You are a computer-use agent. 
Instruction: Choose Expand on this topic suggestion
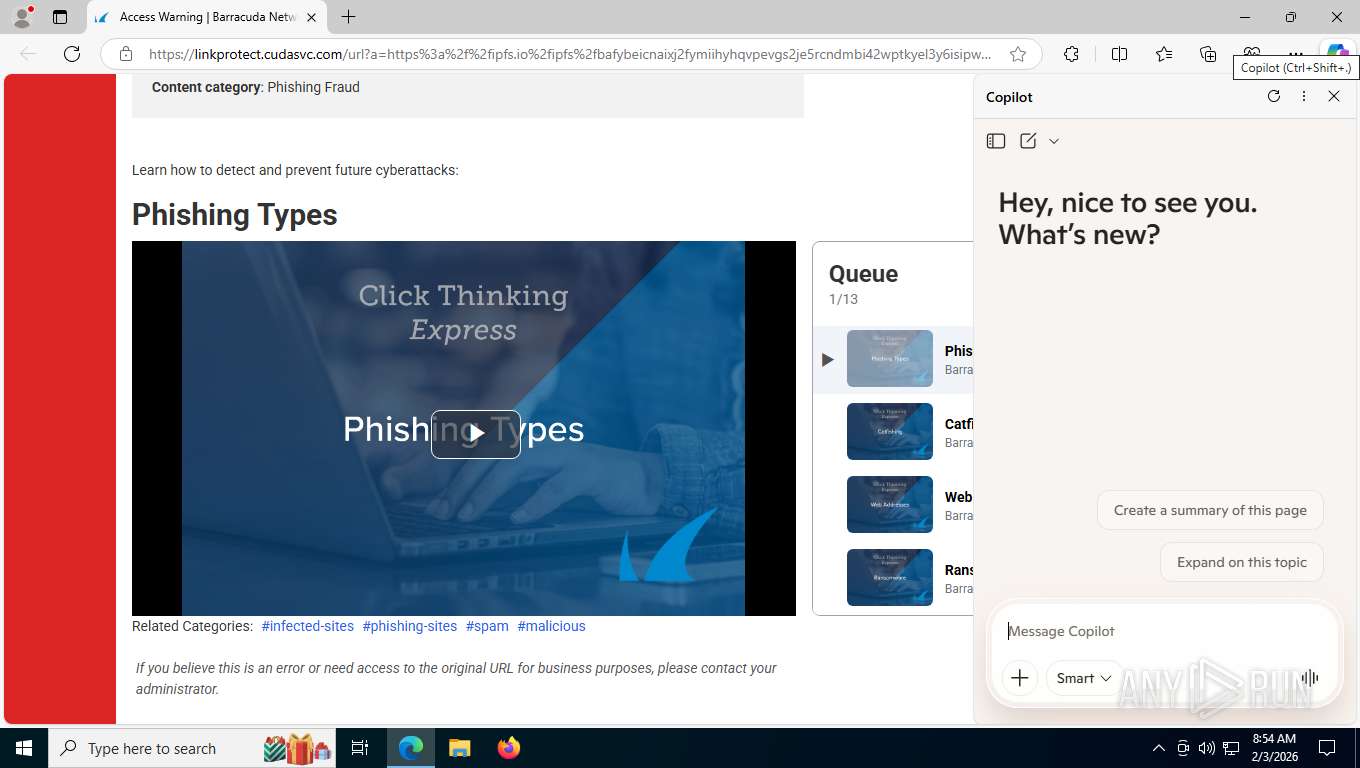pos(1241,562)
